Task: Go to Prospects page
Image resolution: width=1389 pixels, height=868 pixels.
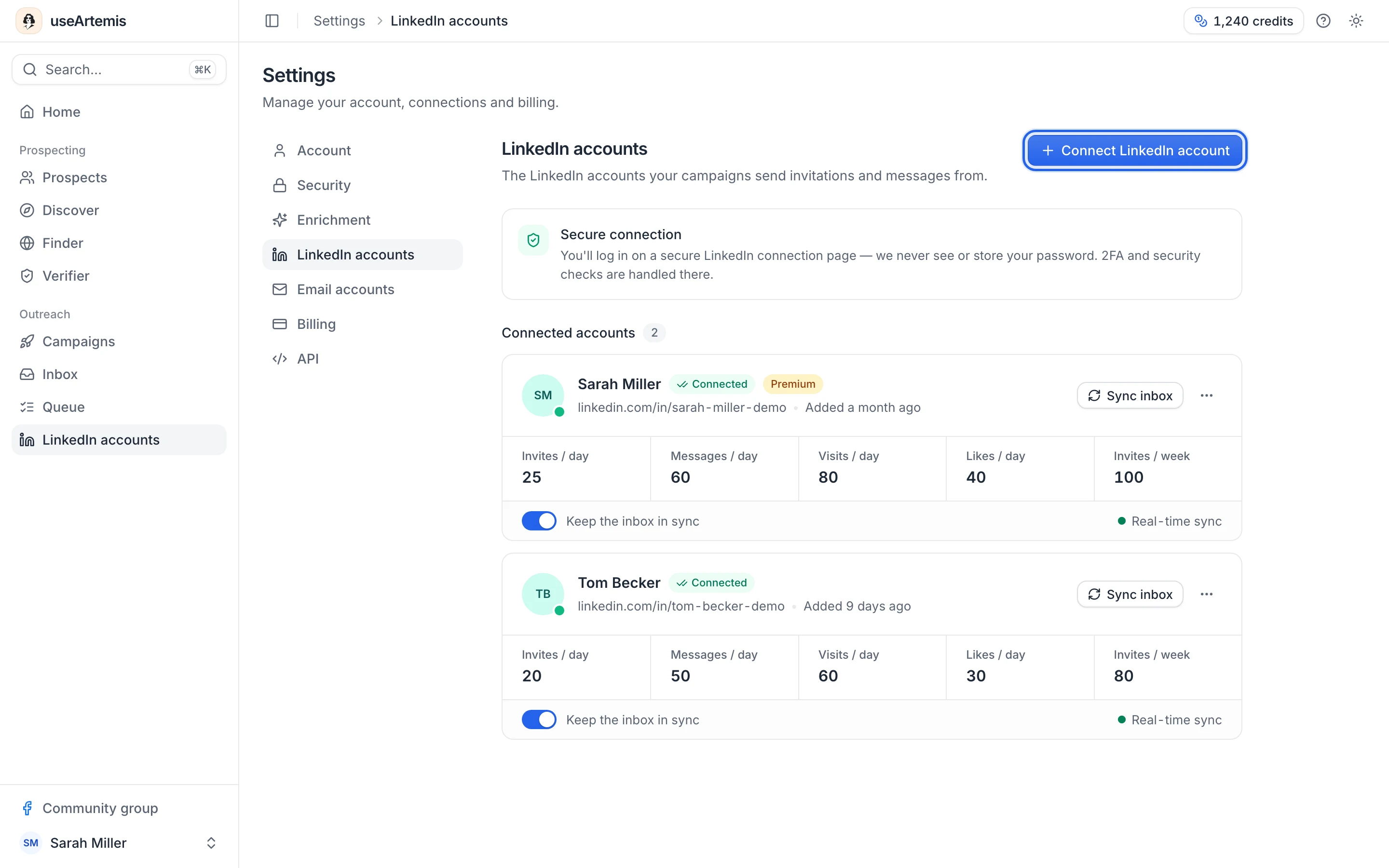Action: tap(119, 177)
